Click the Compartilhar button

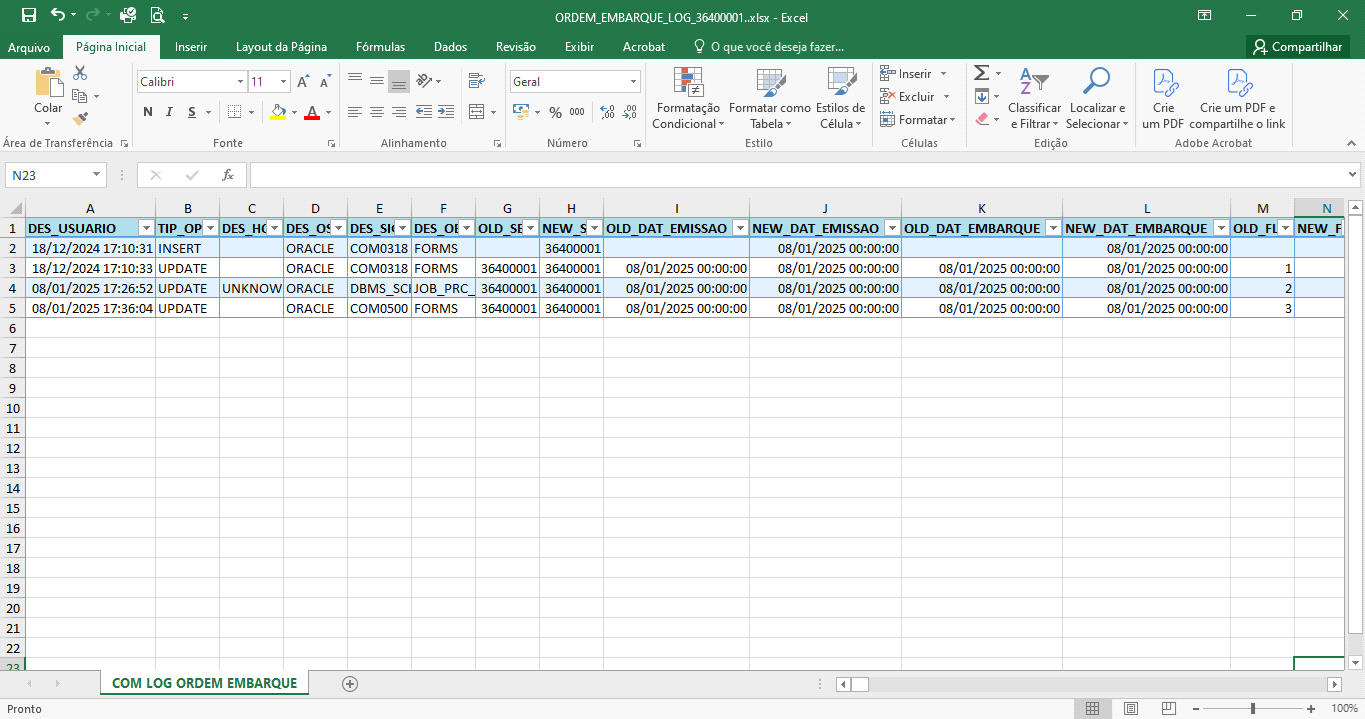click(1298, 47)
